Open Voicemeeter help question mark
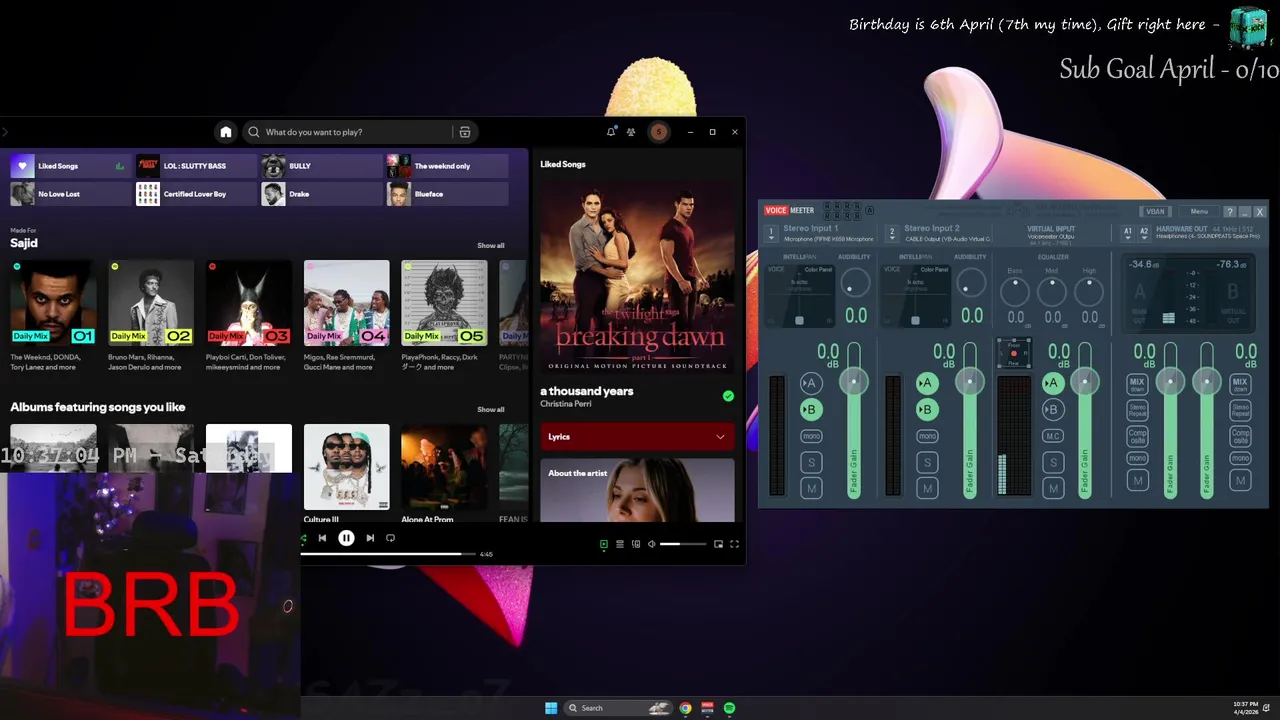This screenshot has height=720, width=1280. pyautogui.click(x=1229, y=211)
